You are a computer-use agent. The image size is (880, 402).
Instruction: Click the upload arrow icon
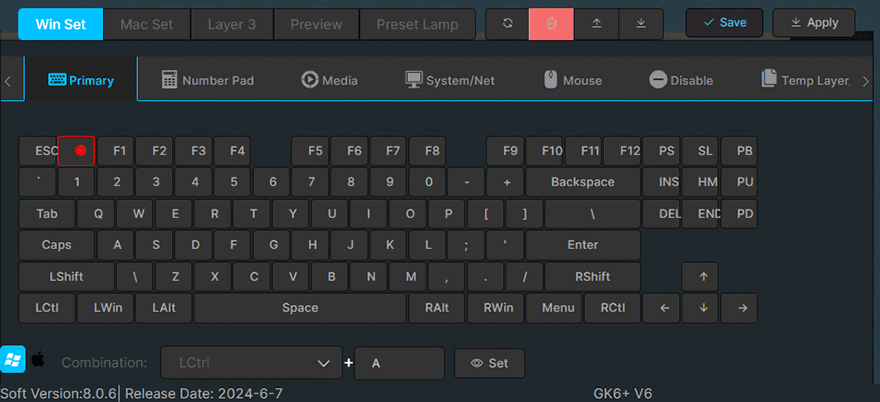pyautogui.click(x=597, y=24)
